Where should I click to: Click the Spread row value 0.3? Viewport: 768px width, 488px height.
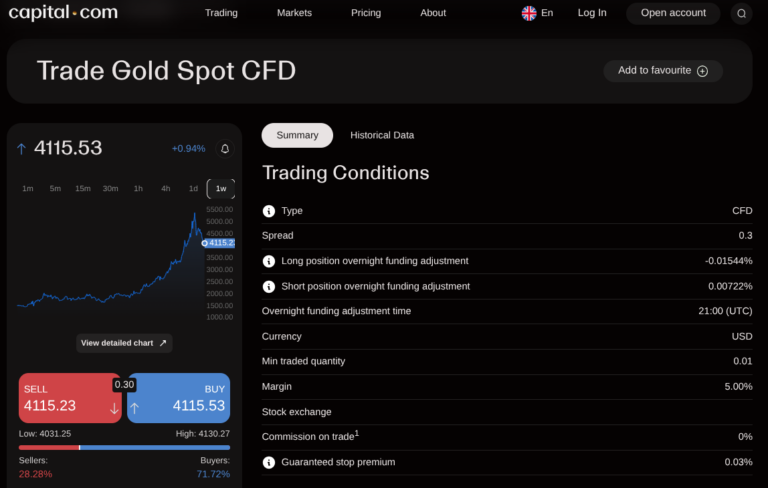[x=745, y=236]
